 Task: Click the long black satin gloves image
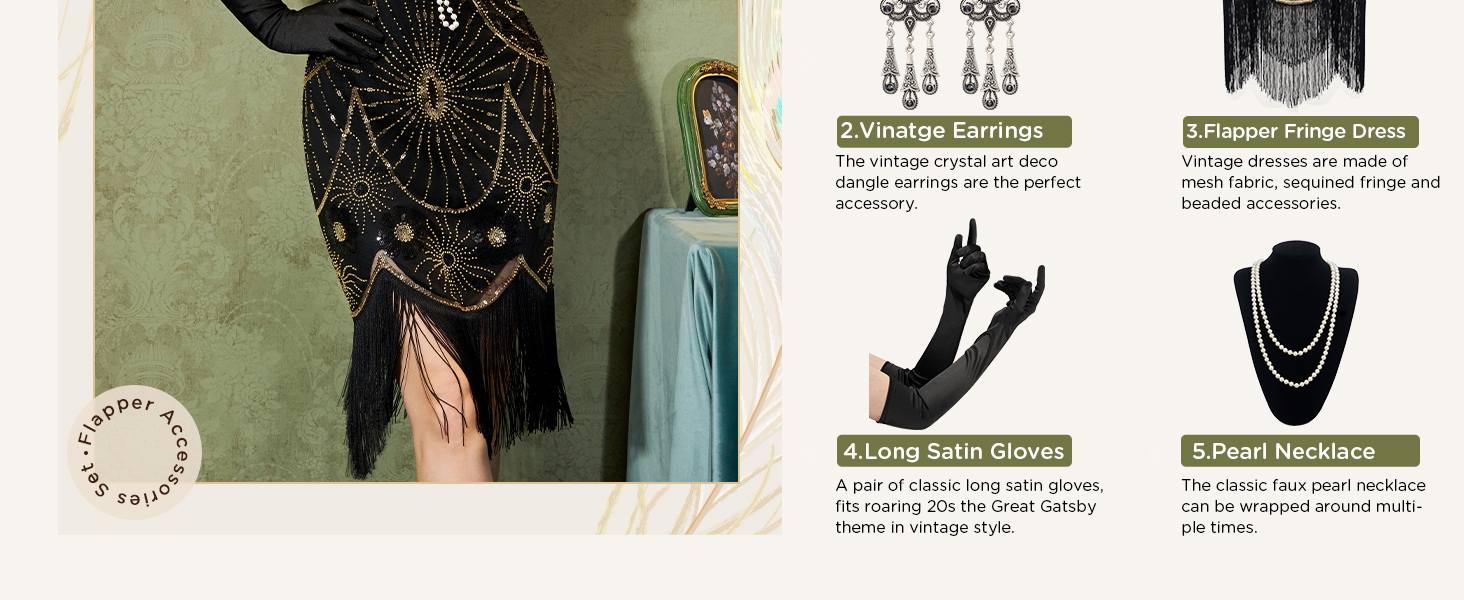coord(957,325)
